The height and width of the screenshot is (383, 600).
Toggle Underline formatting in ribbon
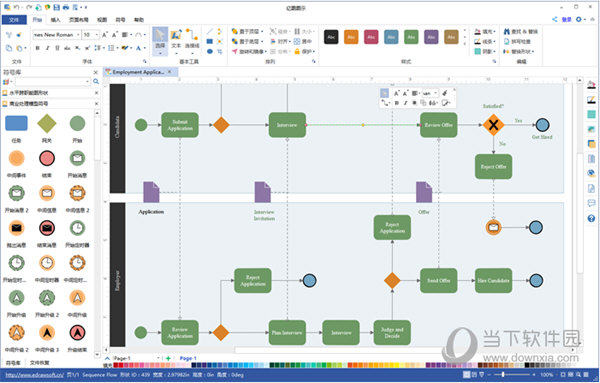click(x=57, y=48)
